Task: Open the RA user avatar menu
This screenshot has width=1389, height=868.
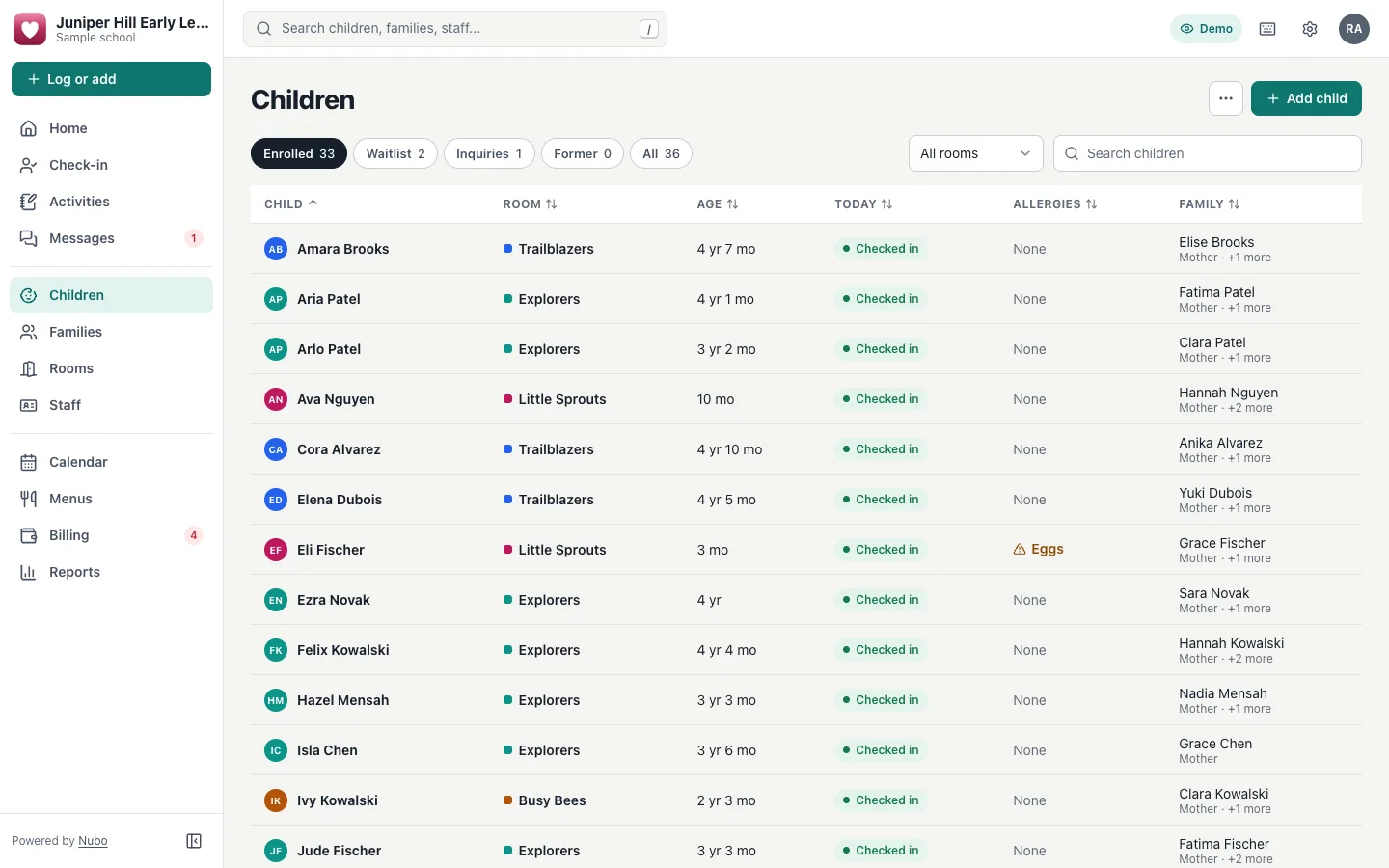Action: (1354, 29)
